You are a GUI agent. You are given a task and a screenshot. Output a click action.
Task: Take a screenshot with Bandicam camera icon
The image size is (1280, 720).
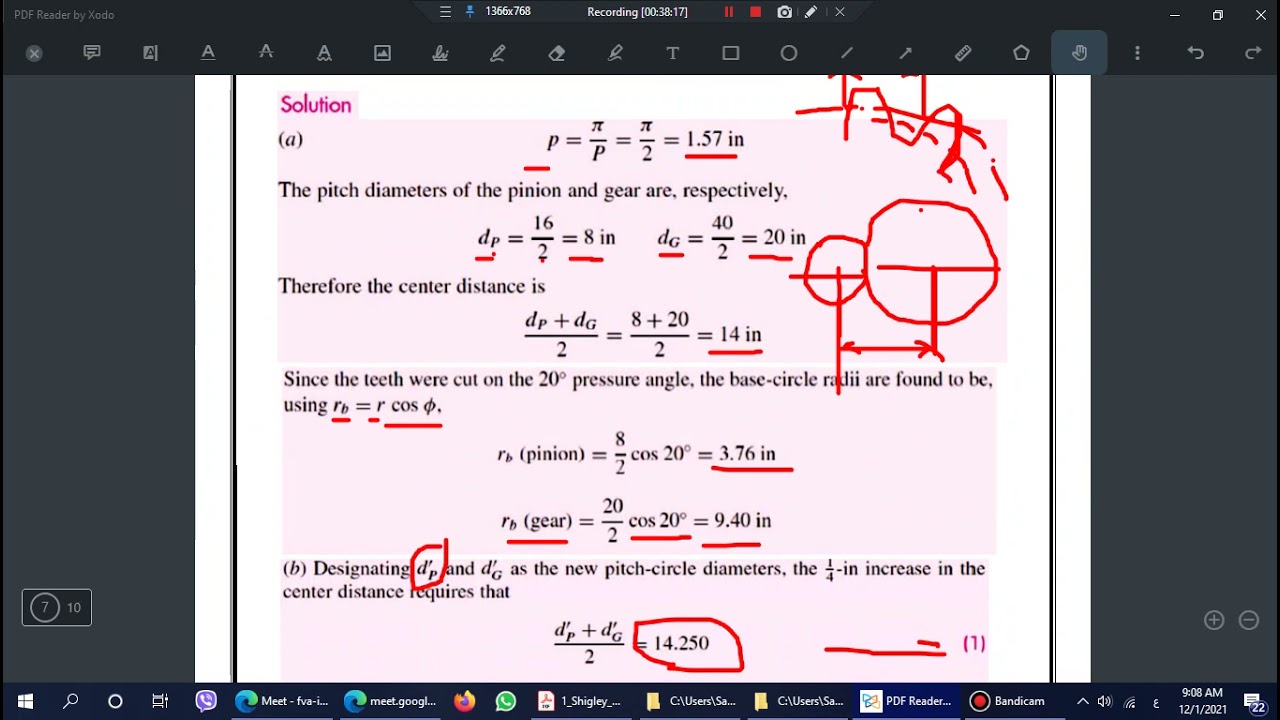coord(785,12)
